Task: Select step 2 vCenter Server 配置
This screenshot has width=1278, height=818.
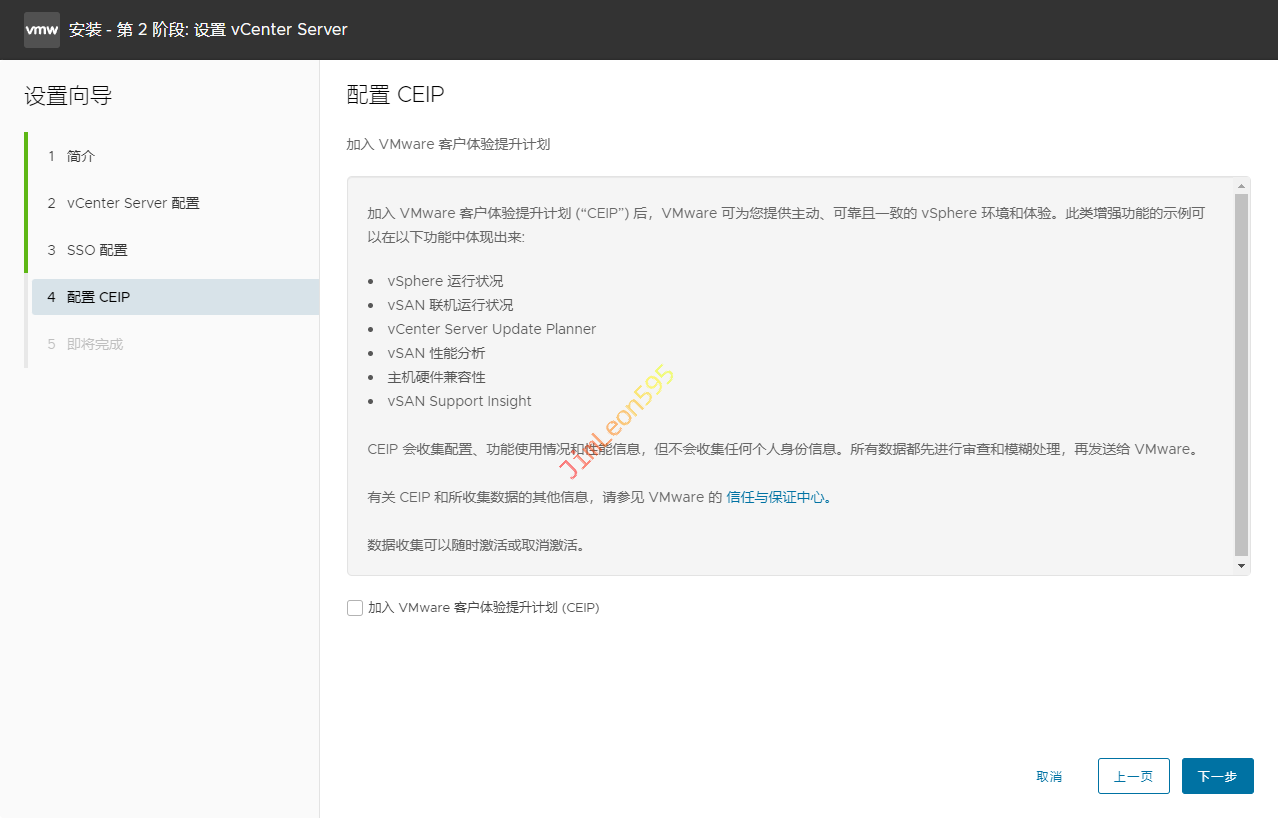Action: coord(132,203)
